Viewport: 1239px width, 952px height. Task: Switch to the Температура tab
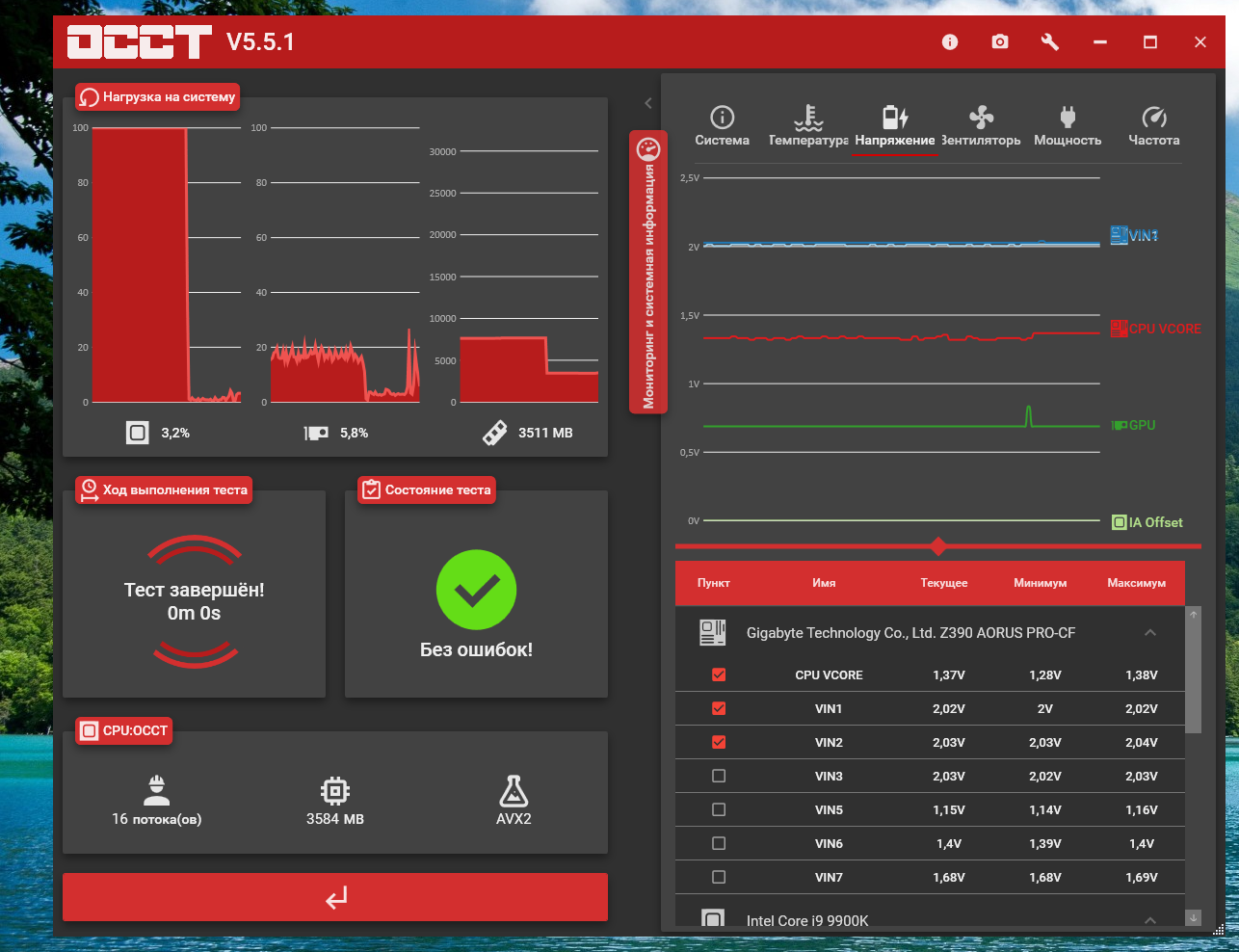pos(808,127)
